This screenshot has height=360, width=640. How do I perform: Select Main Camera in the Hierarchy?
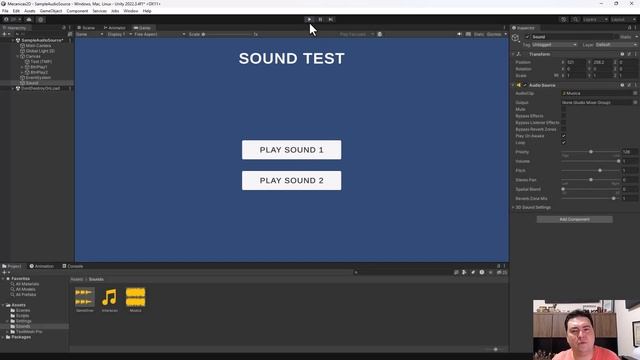38,46
